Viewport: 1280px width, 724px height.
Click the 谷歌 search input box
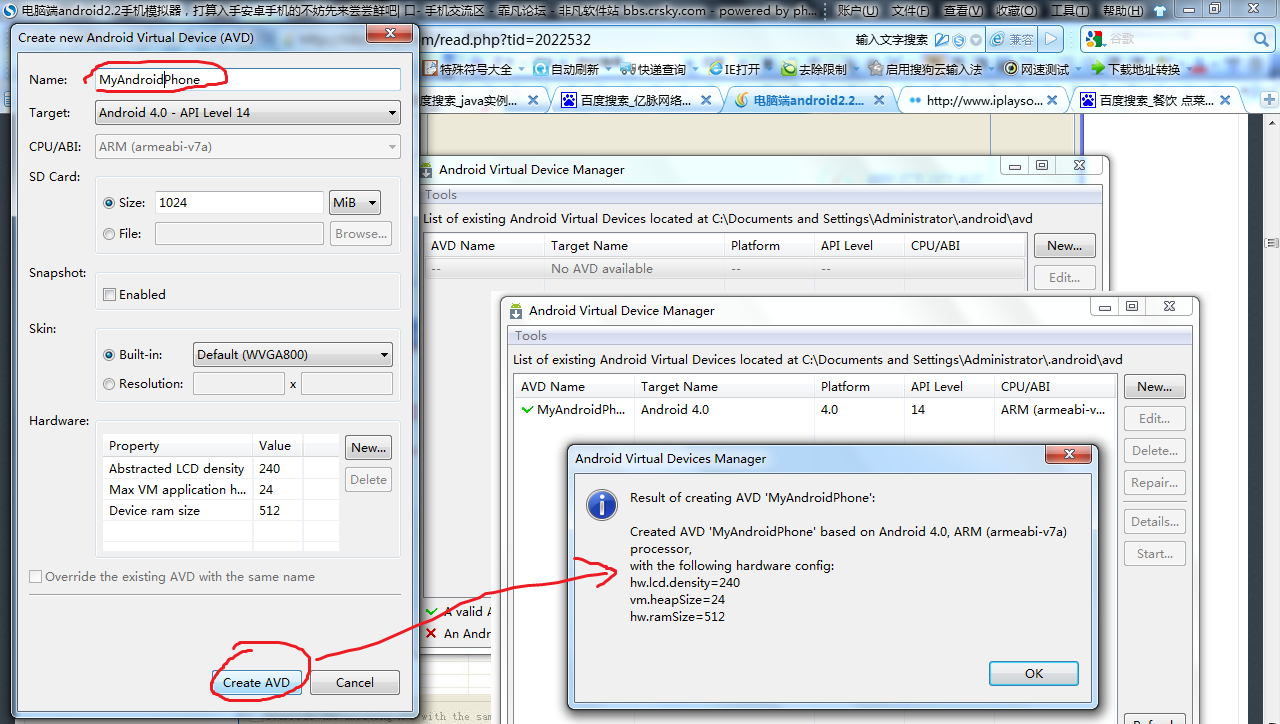1177,39
